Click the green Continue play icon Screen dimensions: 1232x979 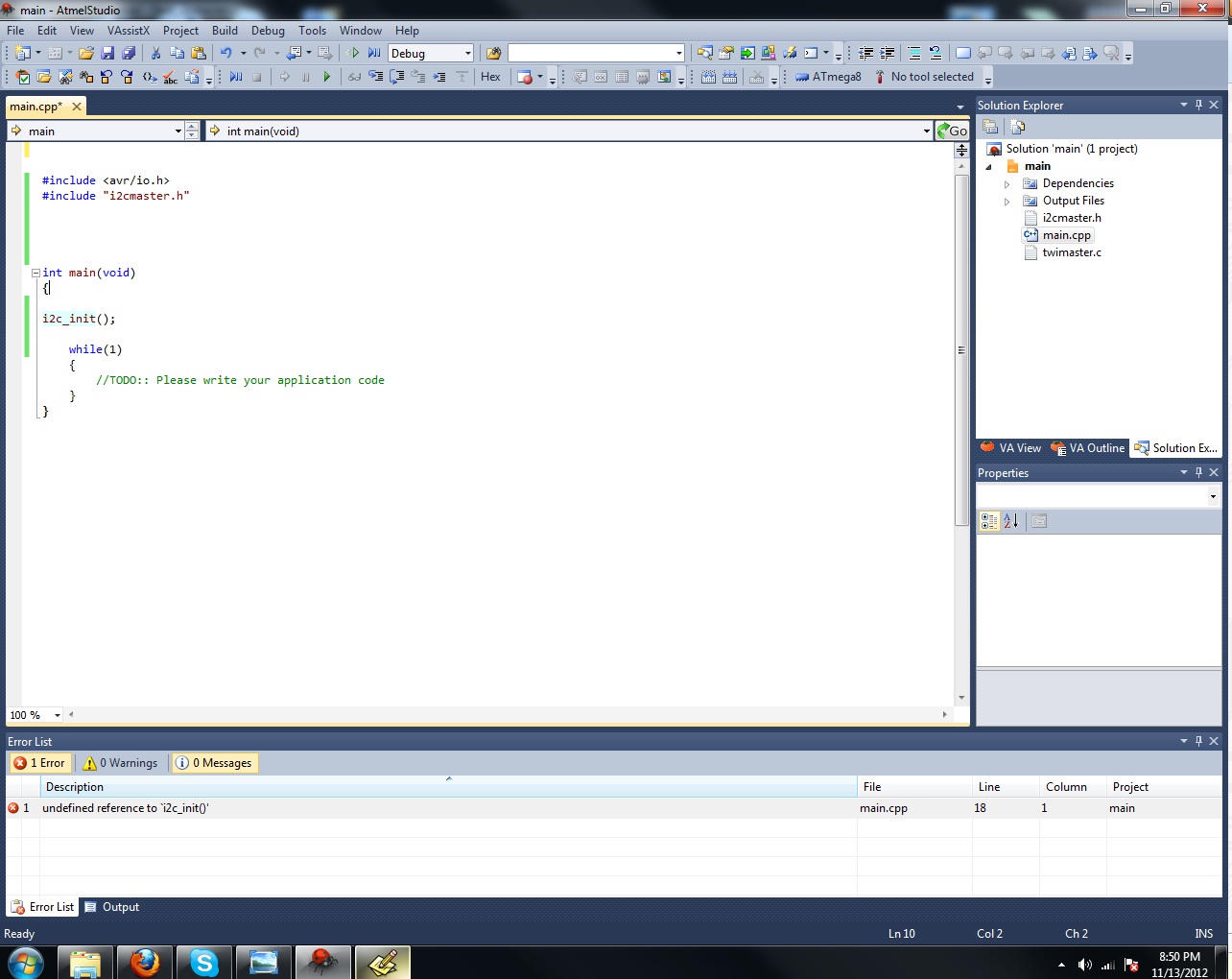coord(326,77)
